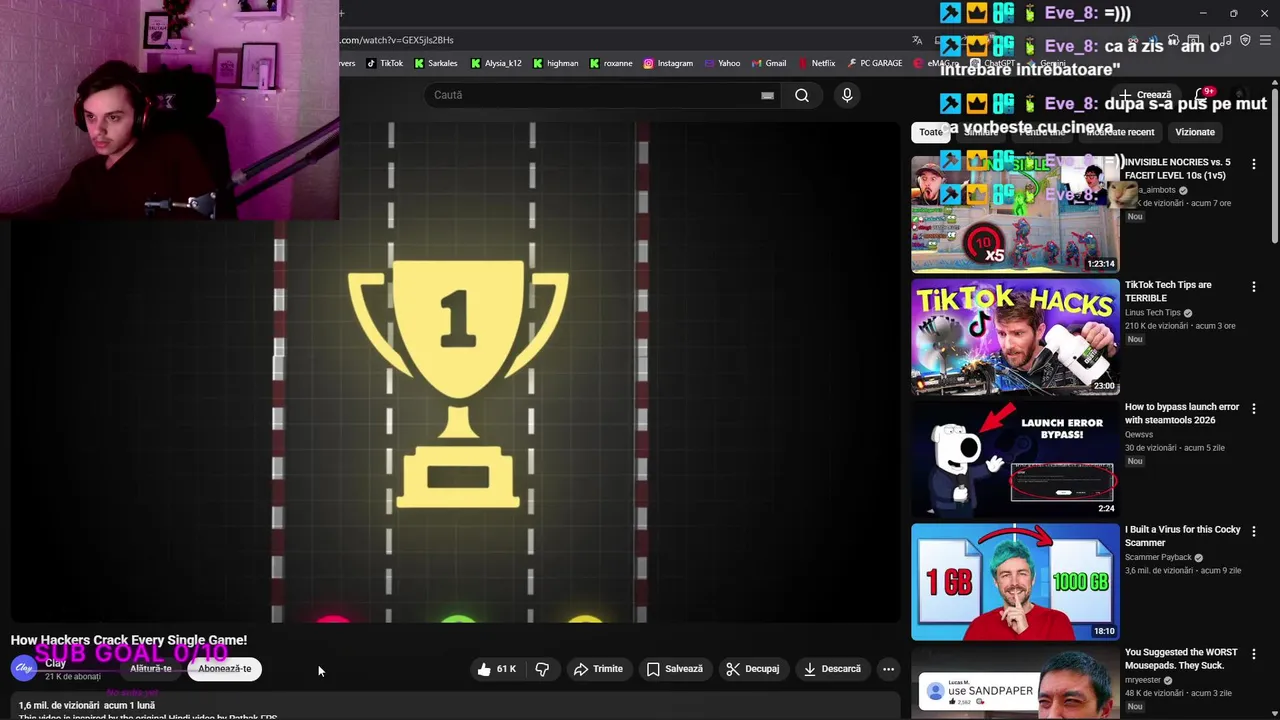Open Clay channel avatar

23,668
